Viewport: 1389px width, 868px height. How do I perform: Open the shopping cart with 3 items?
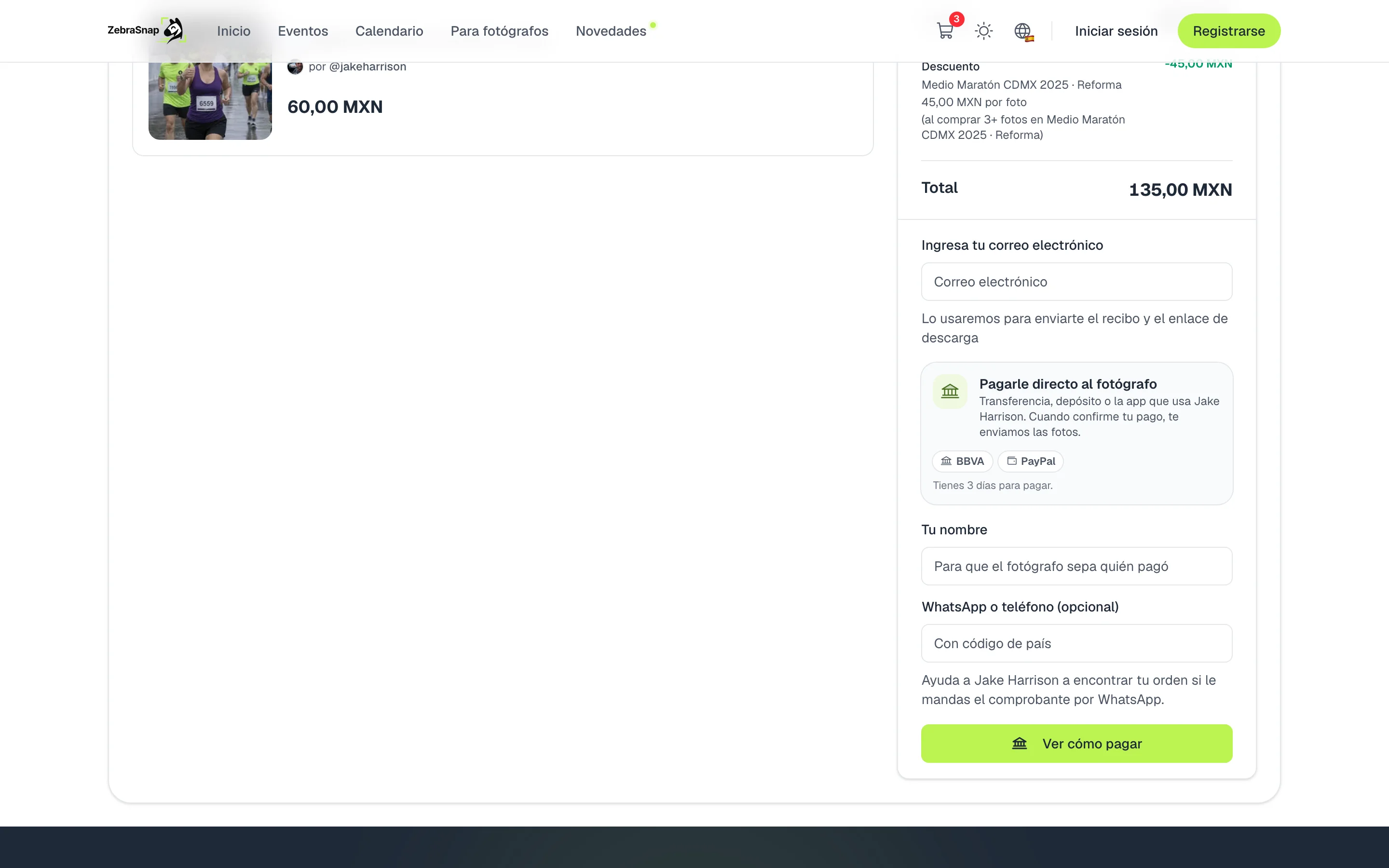[x=946, y=30]
